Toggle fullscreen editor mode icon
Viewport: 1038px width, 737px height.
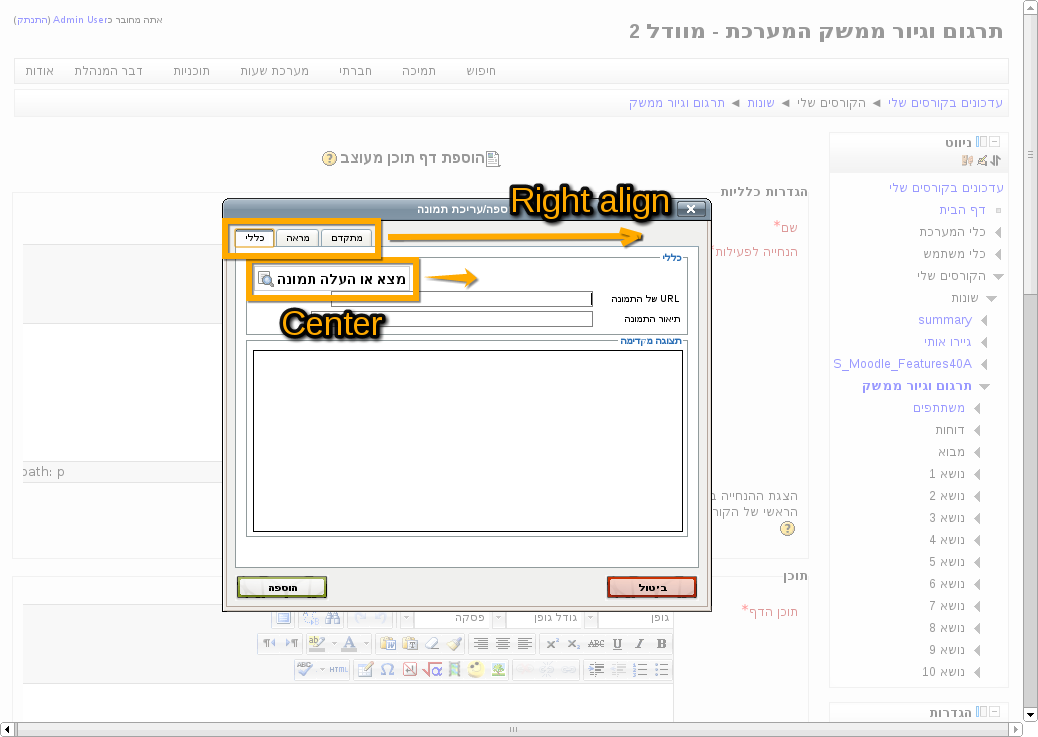tap(283, 618)
